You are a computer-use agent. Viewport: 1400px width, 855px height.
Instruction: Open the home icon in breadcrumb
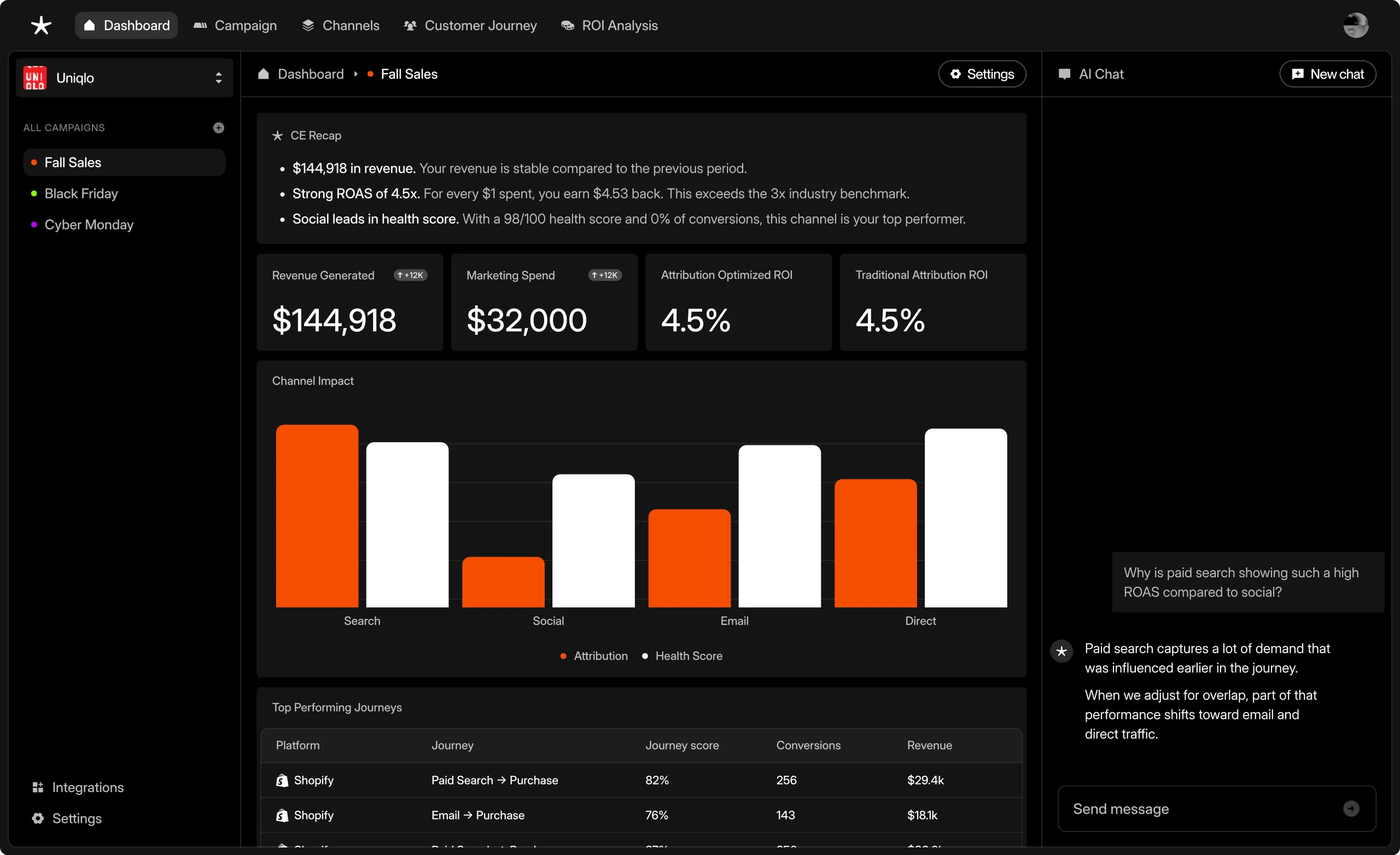(263, 74)
